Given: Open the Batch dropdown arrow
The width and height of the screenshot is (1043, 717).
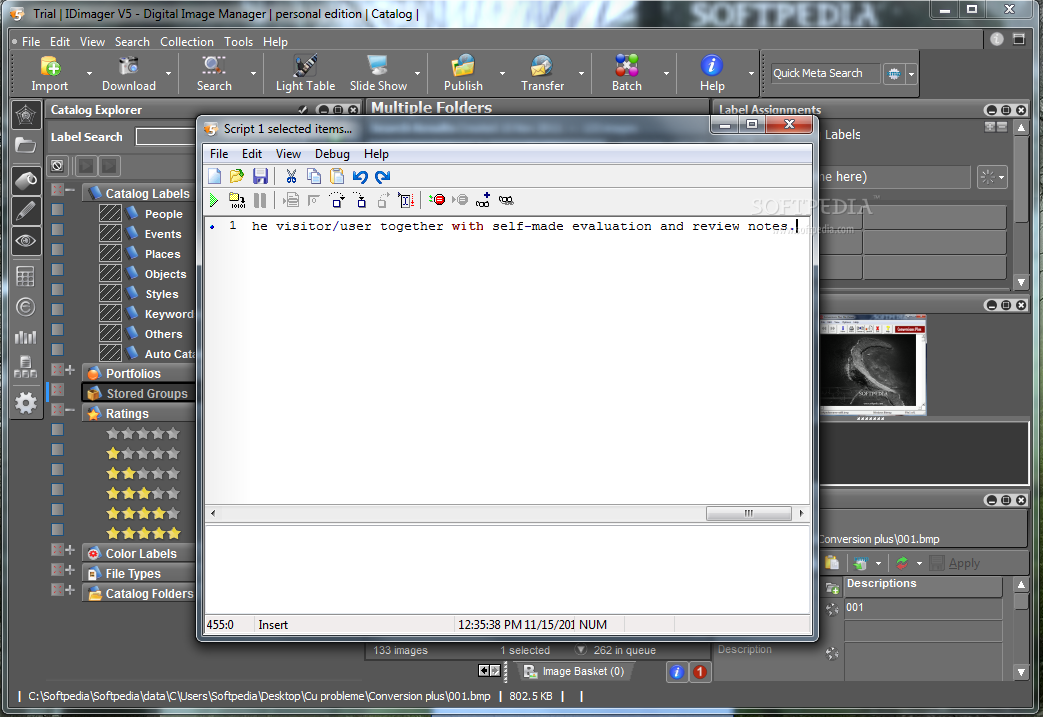Looking at the screenshot, I should coord(666,74).
